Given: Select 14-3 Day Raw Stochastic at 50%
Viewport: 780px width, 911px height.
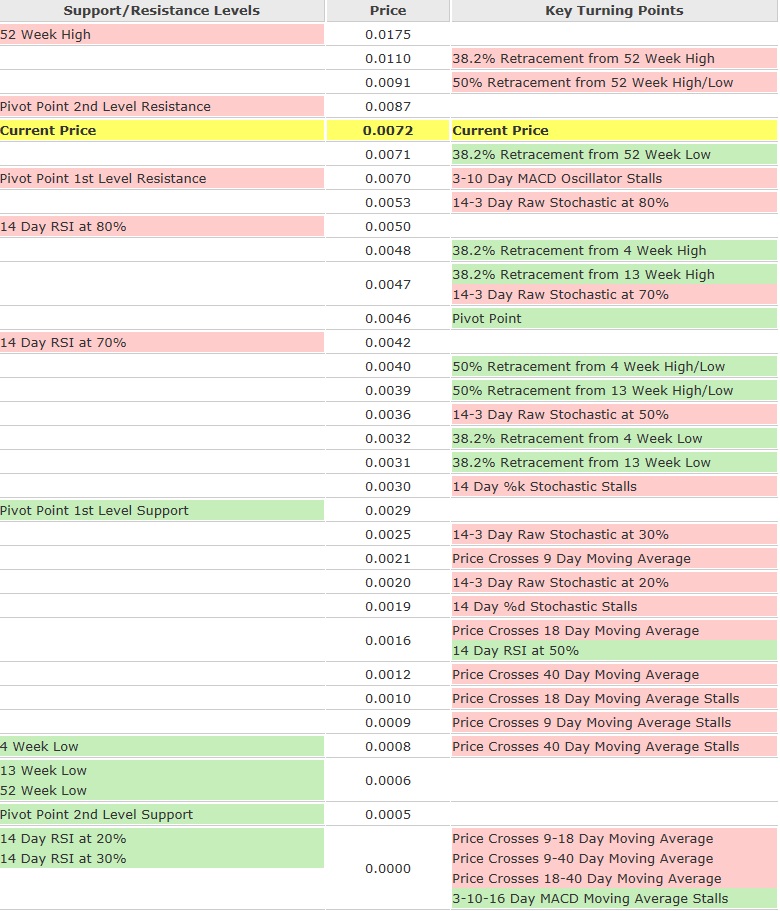Looking at the screenshot, I should (x=614, y=415).
